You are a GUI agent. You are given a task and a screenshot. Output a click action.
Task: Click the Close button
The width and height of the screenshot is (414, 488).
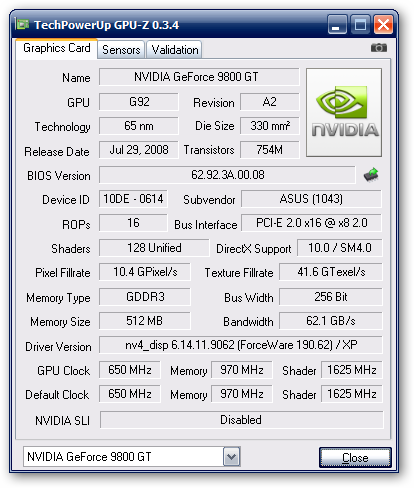355,457
